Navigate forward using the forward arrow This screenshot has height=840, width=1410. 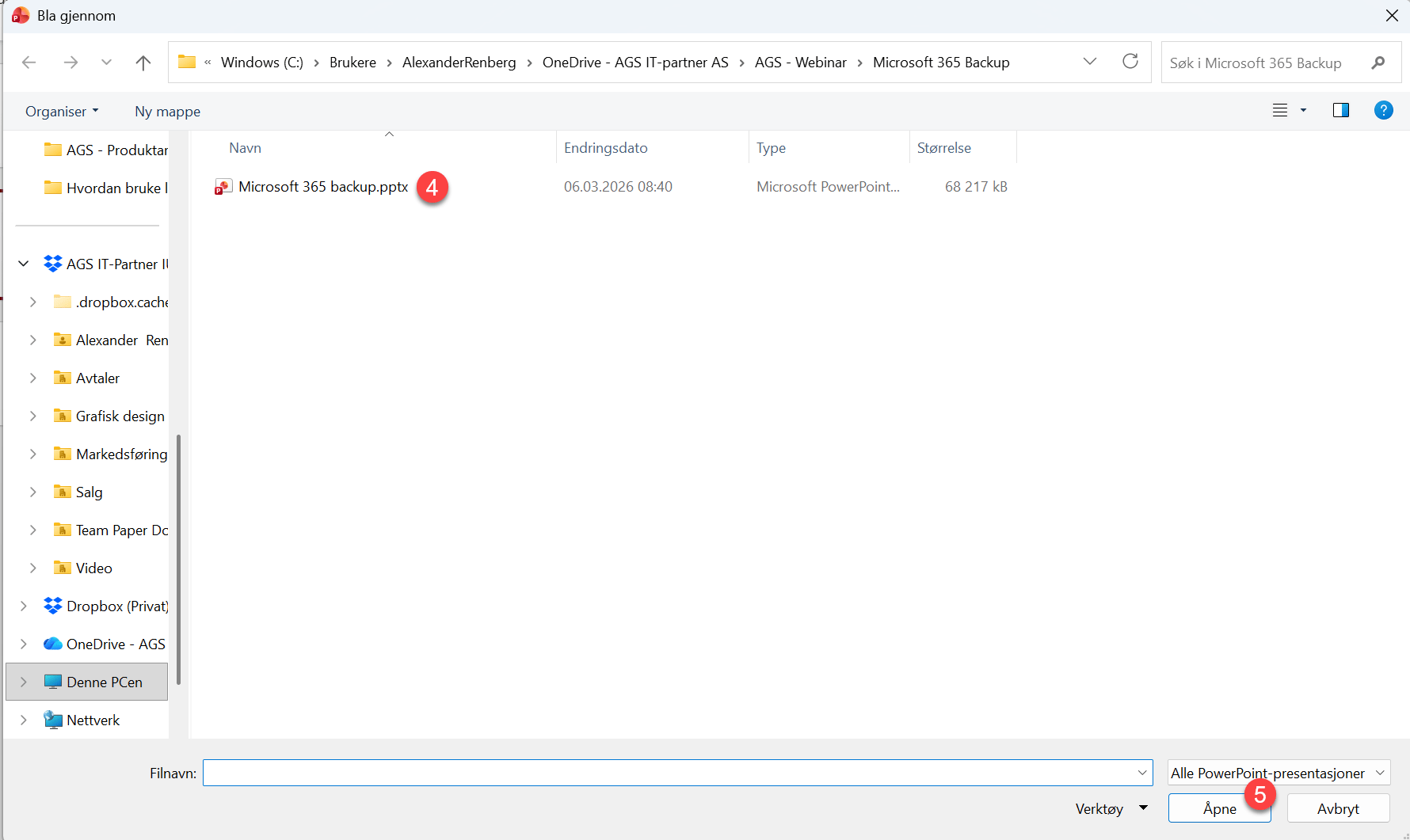[70, 62]
